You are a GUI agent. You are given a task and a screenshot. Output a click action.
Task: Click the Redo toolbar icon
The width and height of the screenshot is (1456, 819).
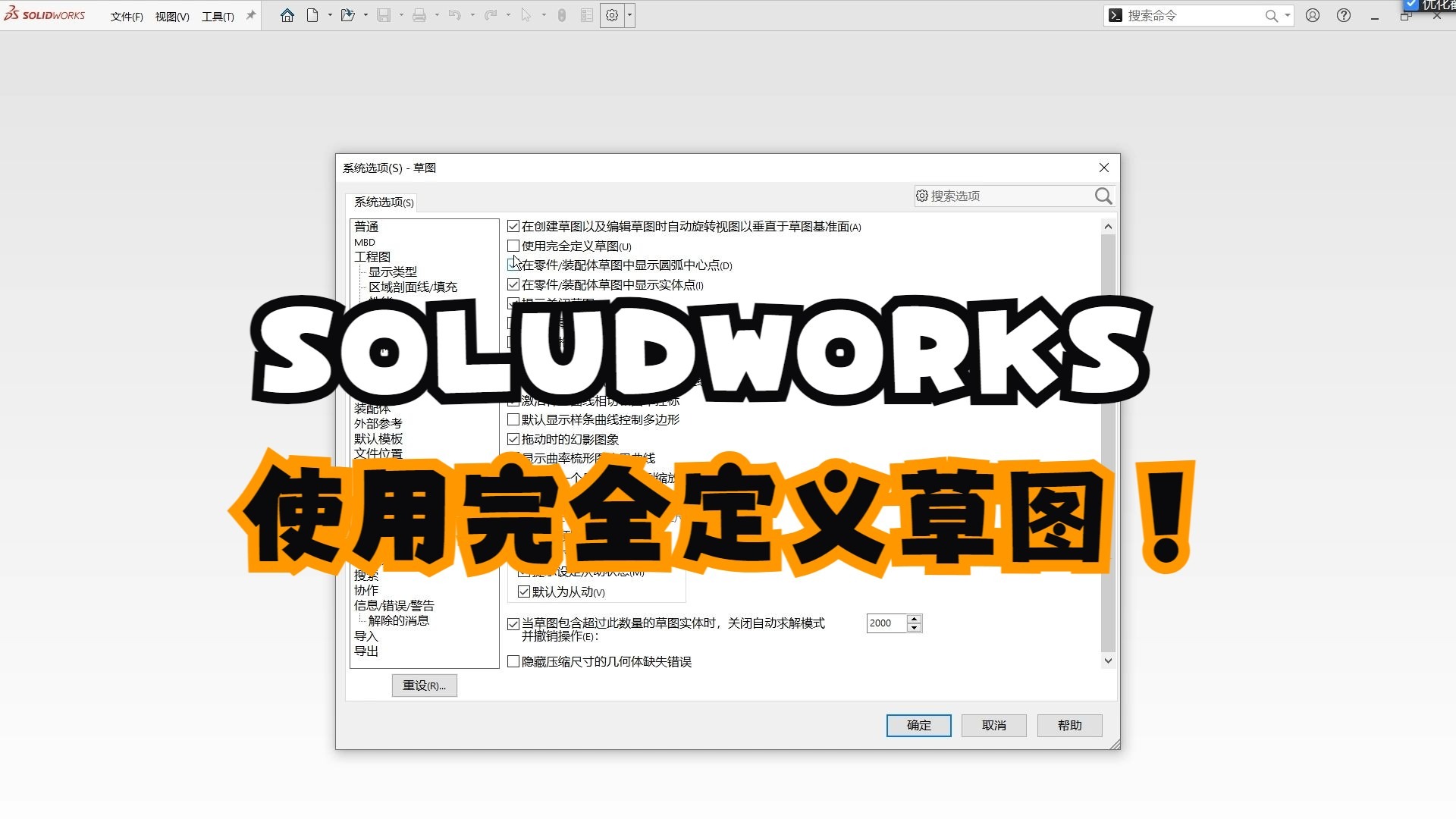tap(491, 14)
